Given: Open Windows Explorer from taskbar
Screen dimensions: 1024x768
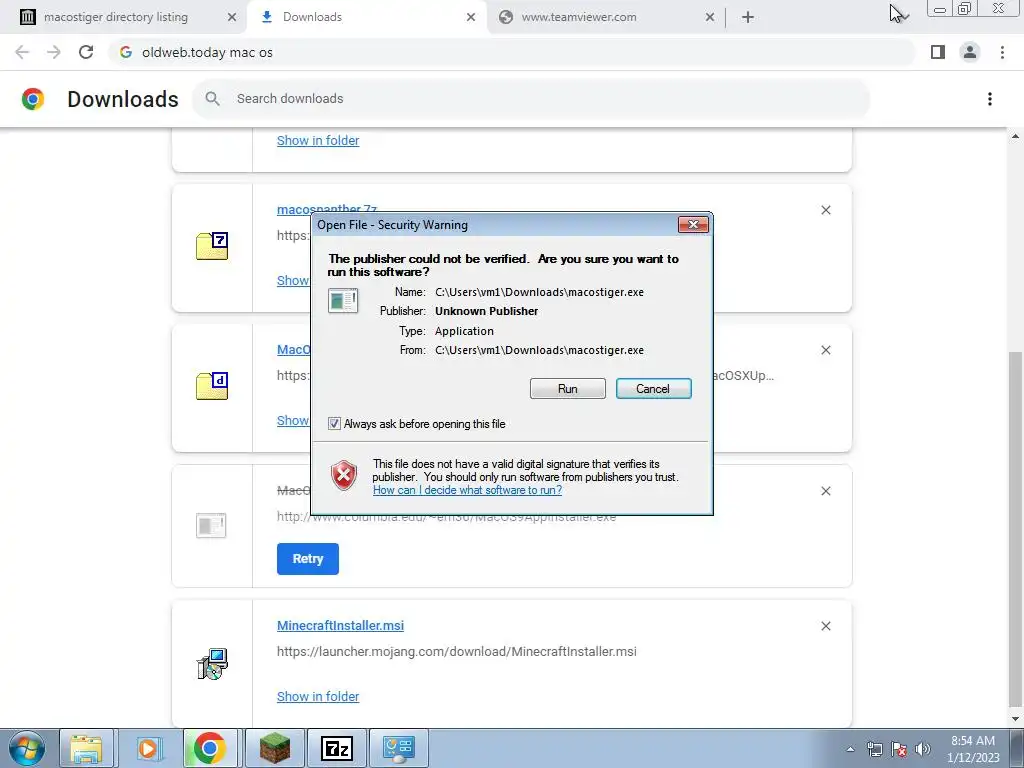Looking at the screenshot, I should coord(86,748).
